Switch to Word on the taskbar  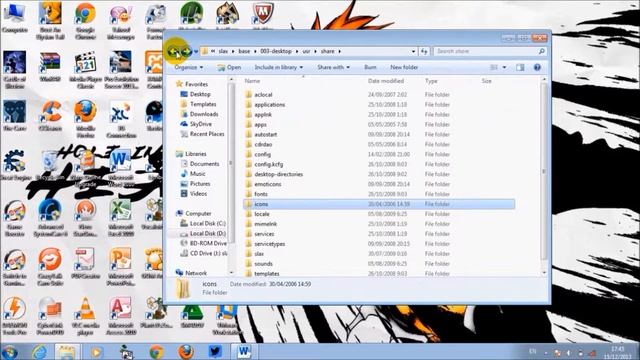tap(244, 351)
